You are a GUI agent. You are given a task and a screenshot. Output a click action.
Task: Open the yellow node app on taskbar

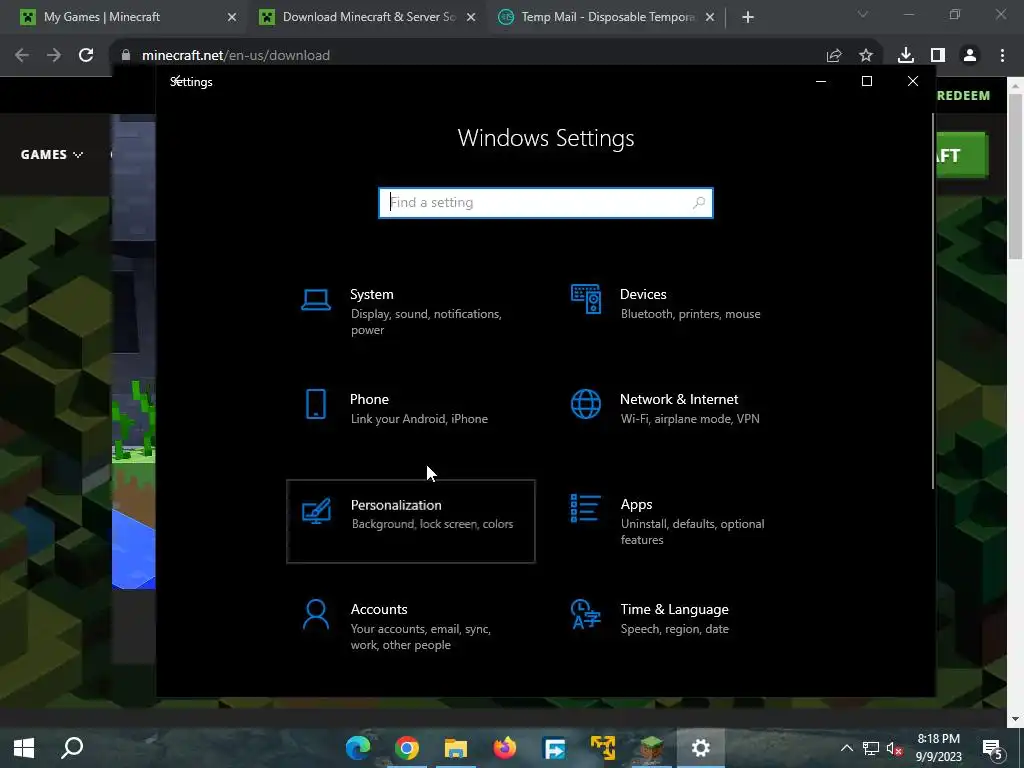(x=603, y=748)
